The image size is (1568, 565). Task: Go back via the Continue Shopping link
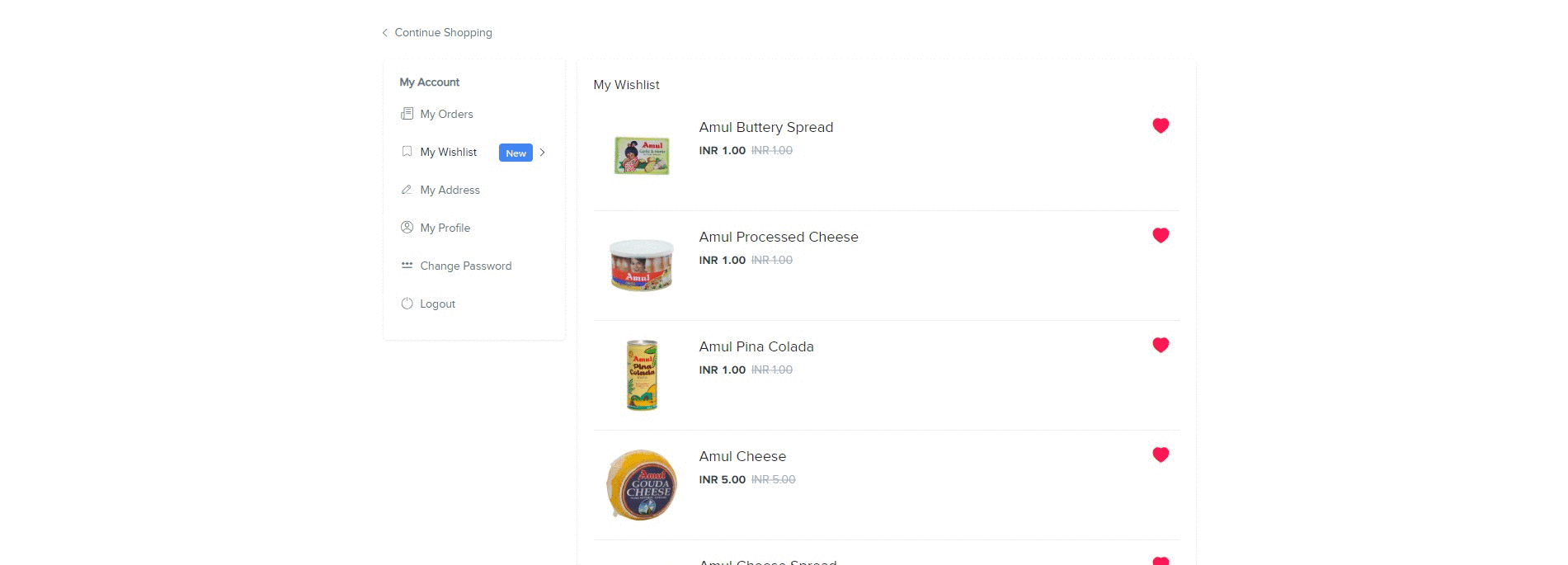[443, 33]
